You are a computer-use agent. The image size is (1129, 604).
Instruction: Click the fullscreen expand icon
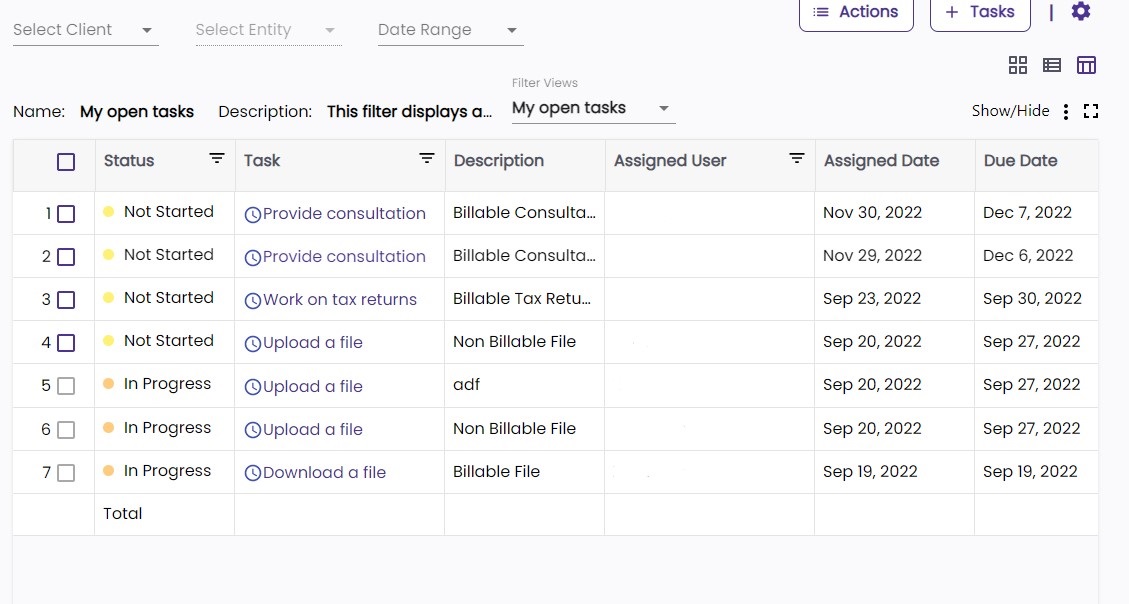click(x=1091, y=112)
